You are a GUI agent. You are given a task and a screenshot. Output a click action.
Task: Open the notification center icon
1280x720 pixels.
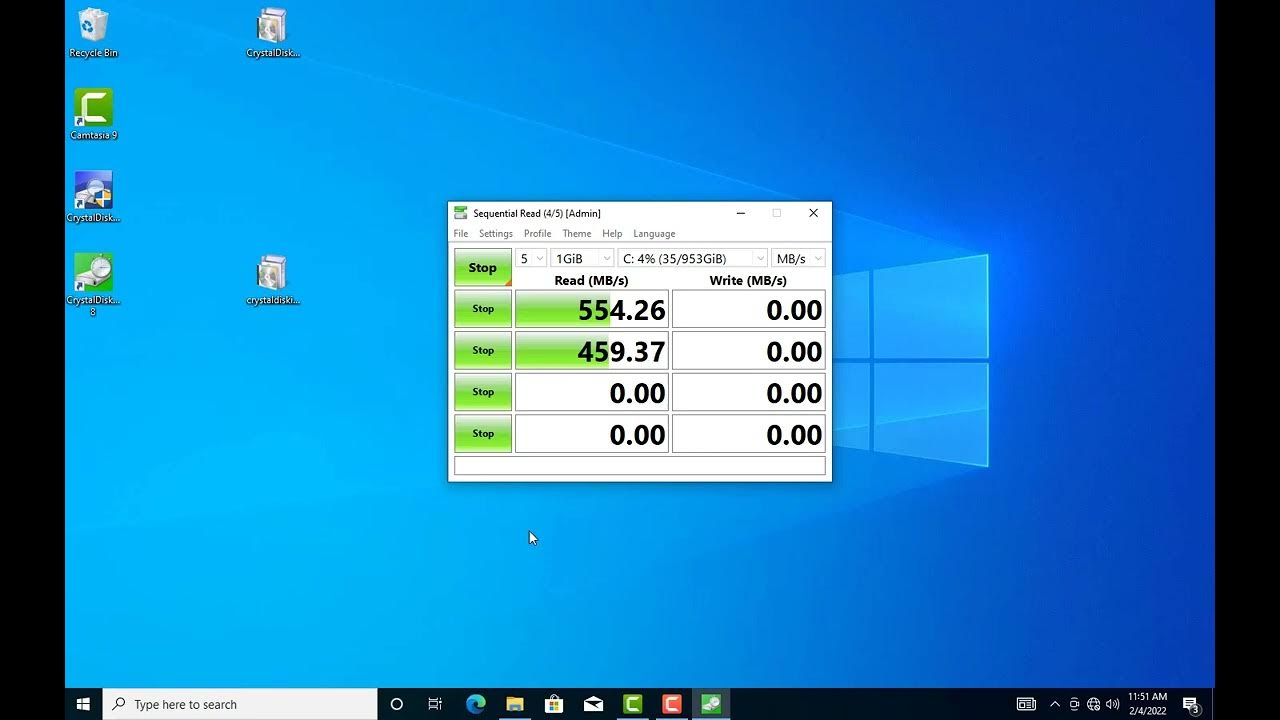pos(1190,704)
